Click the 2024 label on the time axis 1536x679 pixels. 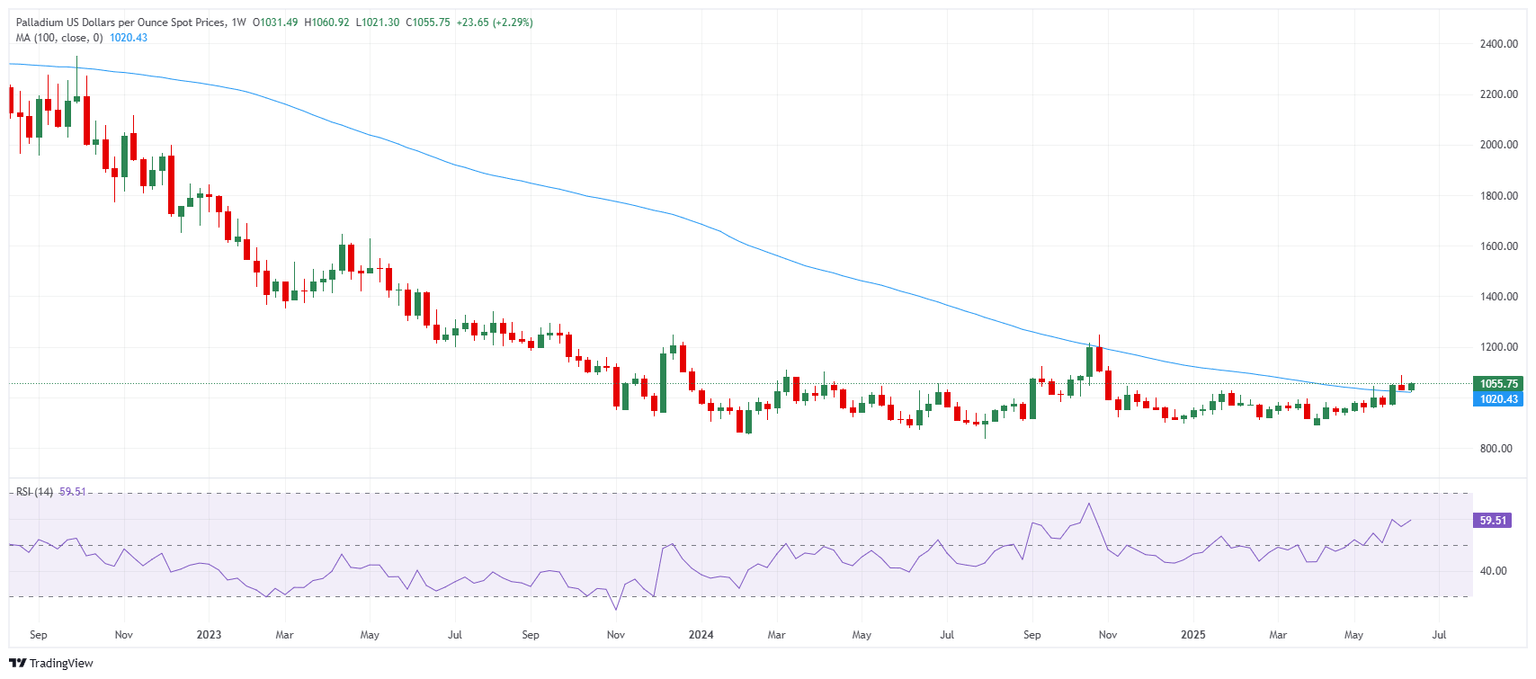click(701, 634)
